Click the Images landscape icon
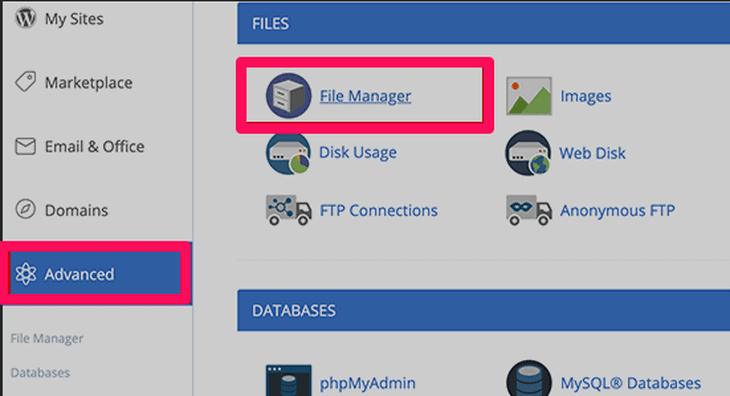The width and height of the screenshot is (730, 396). tap(529, 96)
